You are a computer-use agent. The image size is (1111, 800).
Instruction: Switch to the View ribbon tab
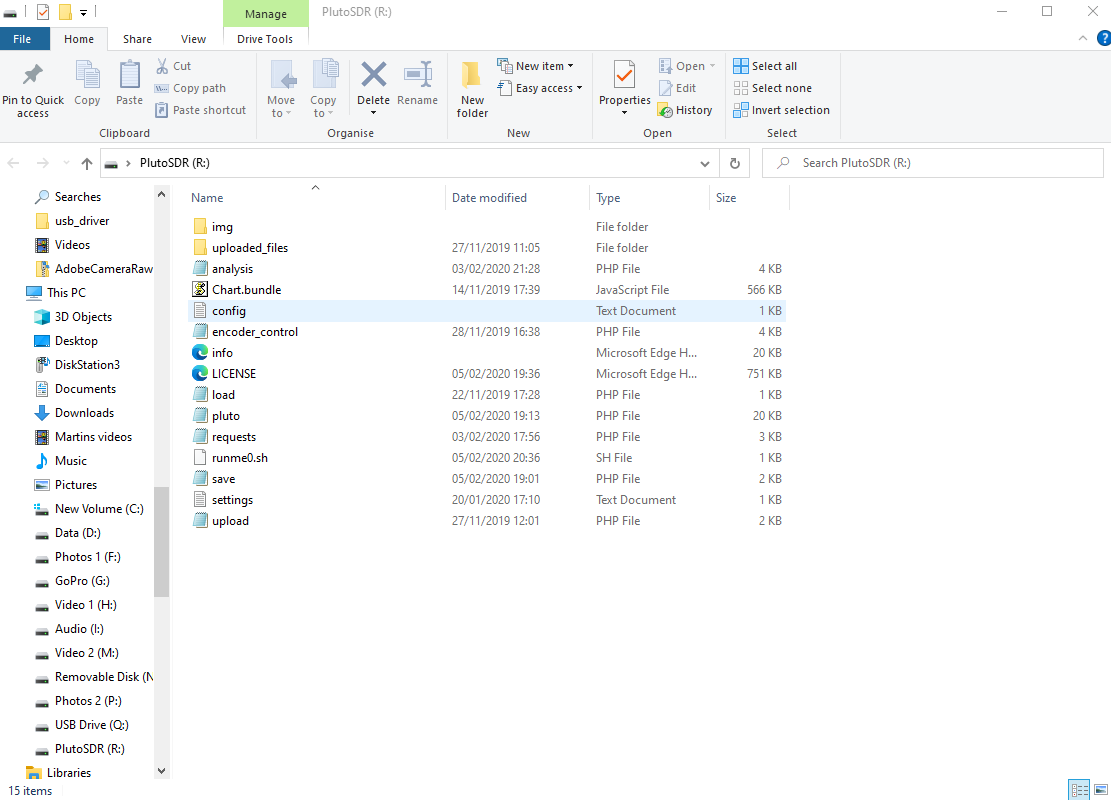(x=193, y=39)
